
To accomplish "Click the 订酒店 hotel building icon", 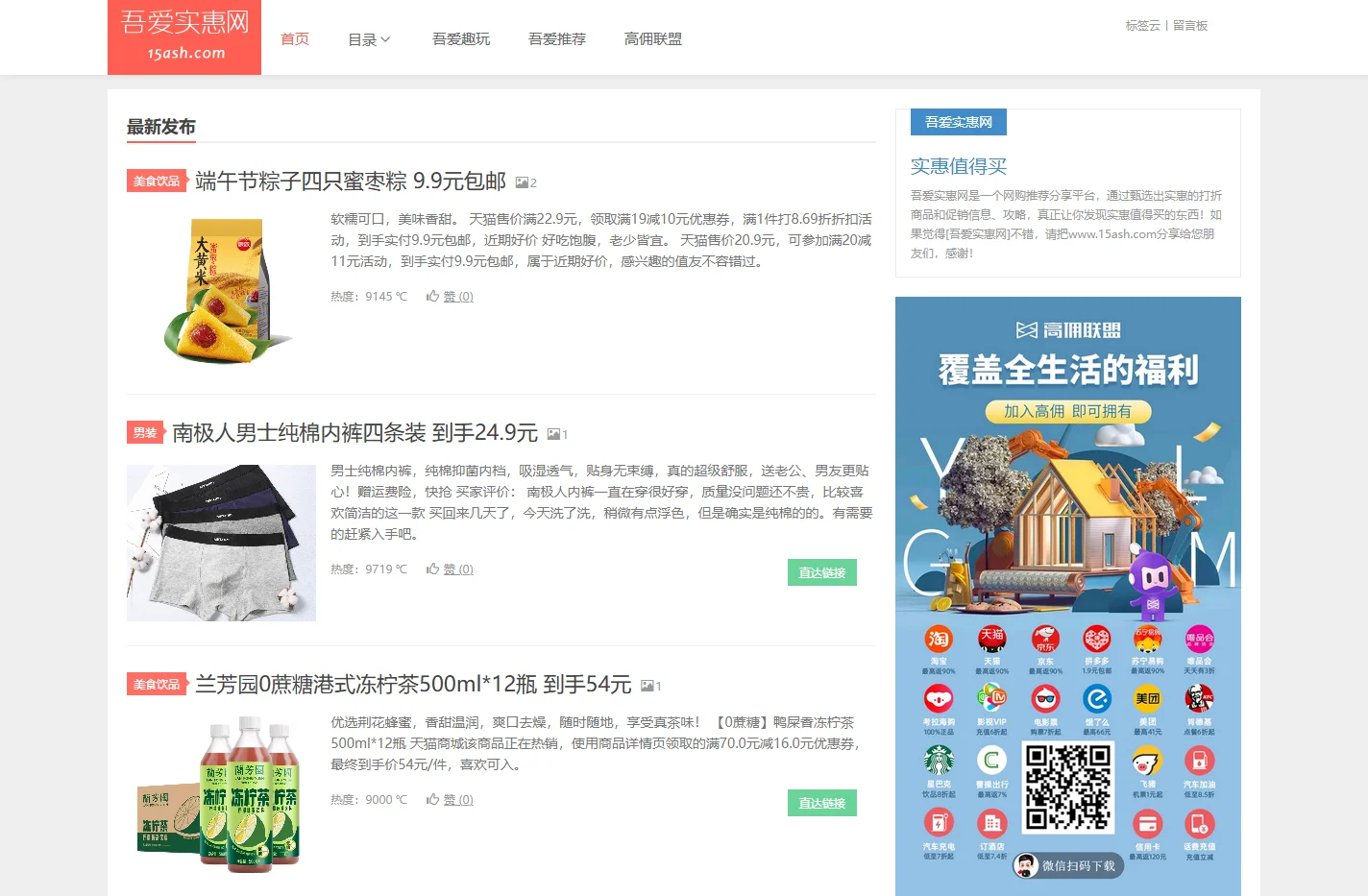I will (991, 823).
